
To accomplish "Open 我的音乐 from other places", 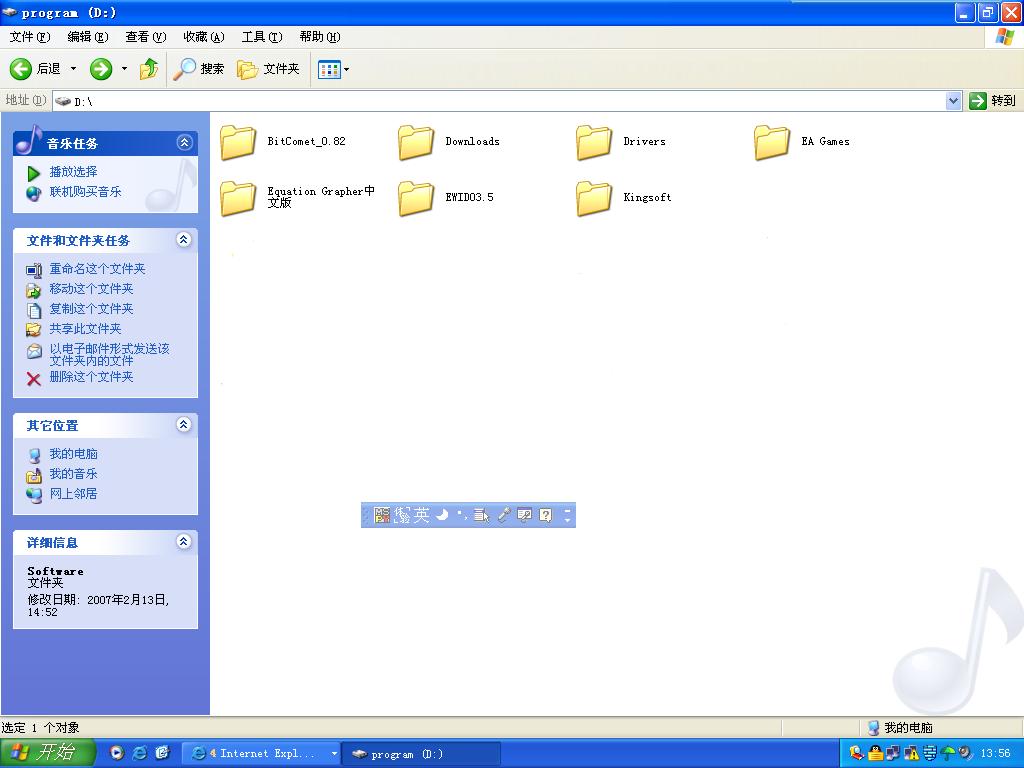I will (x=73, y=474).
